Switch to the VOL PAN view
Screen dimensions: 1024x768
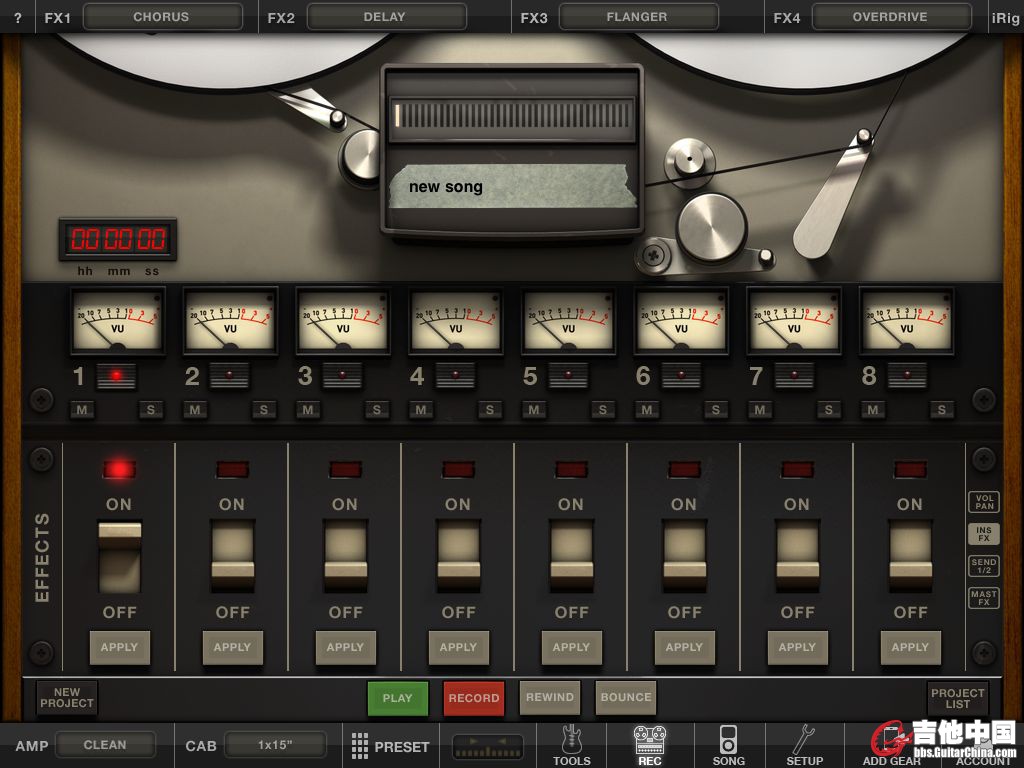[984, 502]
